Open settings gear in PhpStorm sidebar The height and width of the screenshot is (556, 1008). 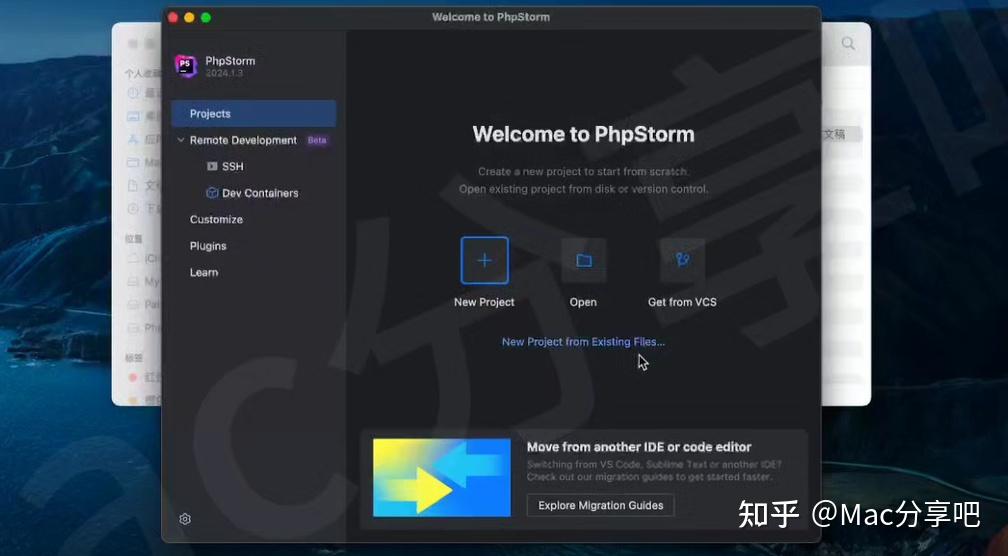tap(185, 519)
